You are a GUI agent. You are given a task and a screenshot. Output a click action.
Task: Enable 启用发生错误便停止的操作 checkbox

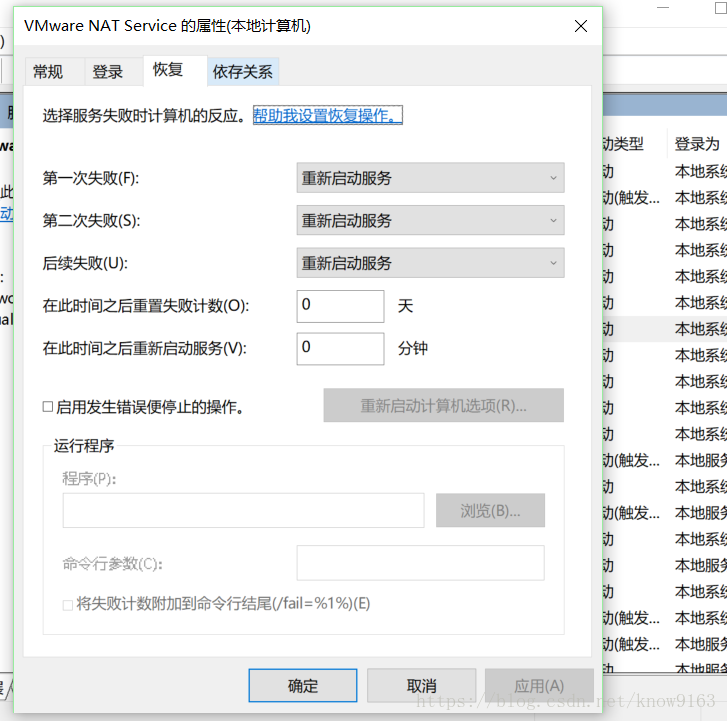coord(48,407)
